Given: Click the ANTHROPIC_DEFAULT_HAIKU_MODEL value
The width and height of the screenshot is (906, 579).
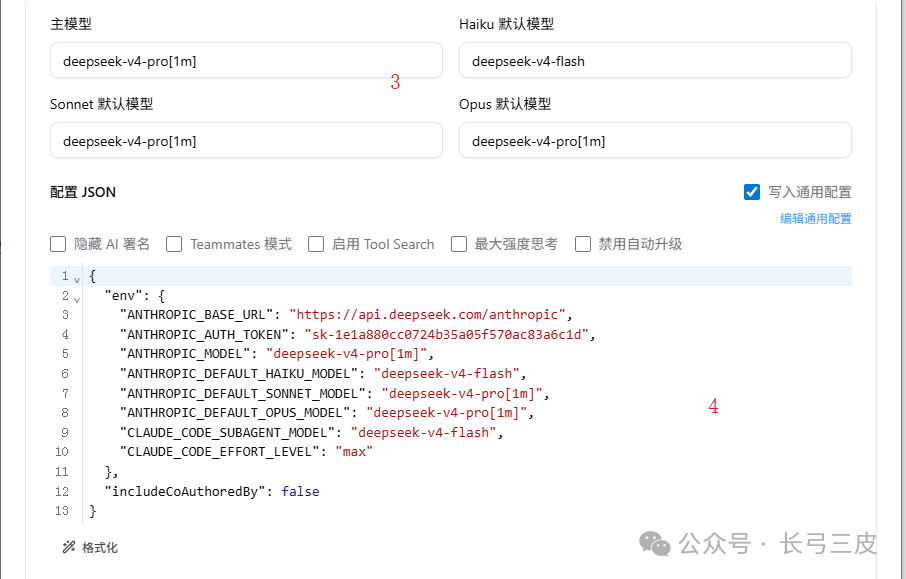Looking at the screenshot, I should pos(447,373).
